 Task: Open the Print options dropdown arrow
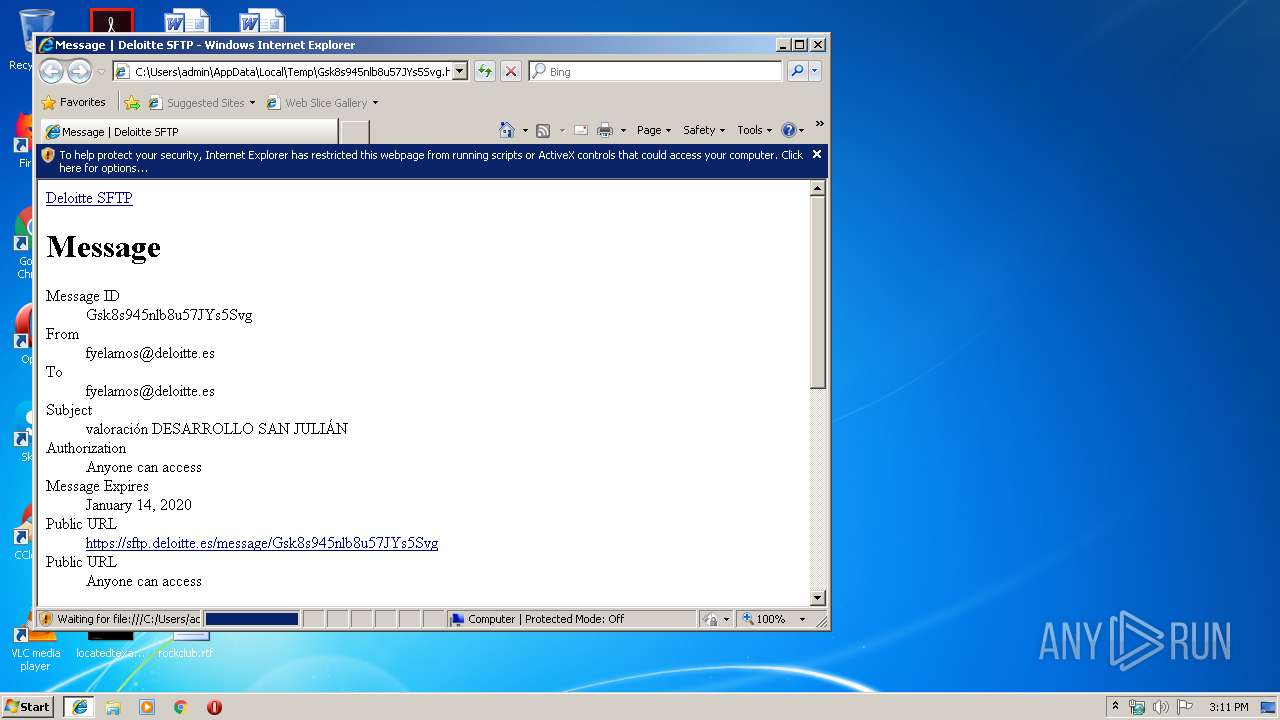pyautogui.click(x=622, y=130)
